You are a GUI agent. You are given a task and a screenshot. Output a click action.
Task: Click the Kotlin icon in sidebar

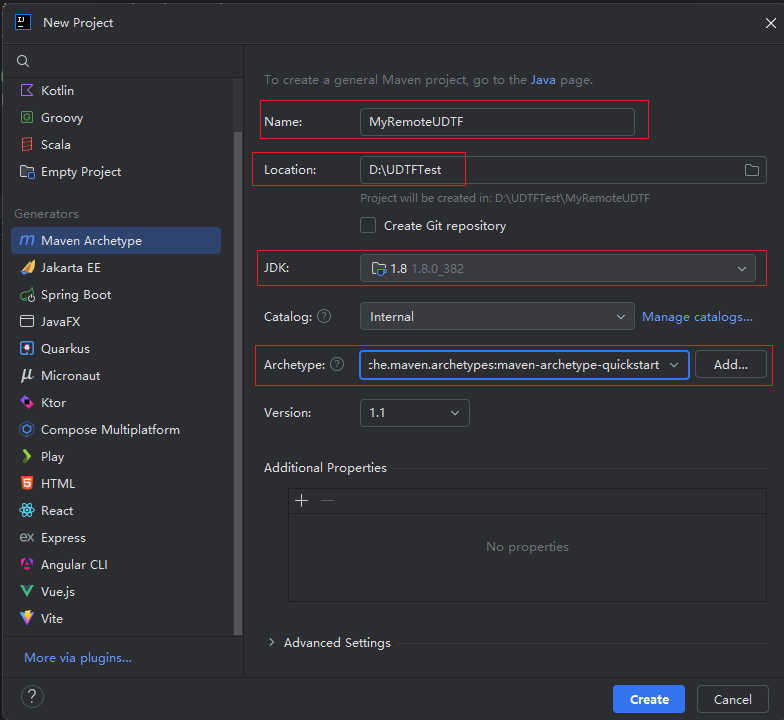pyautogui.click(x=27, y=90)
